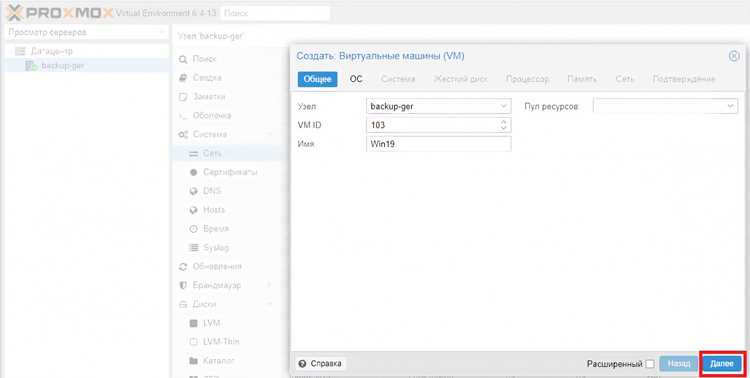Click the Каталог folder icon
750x378 pixels.
pos(193,361)
